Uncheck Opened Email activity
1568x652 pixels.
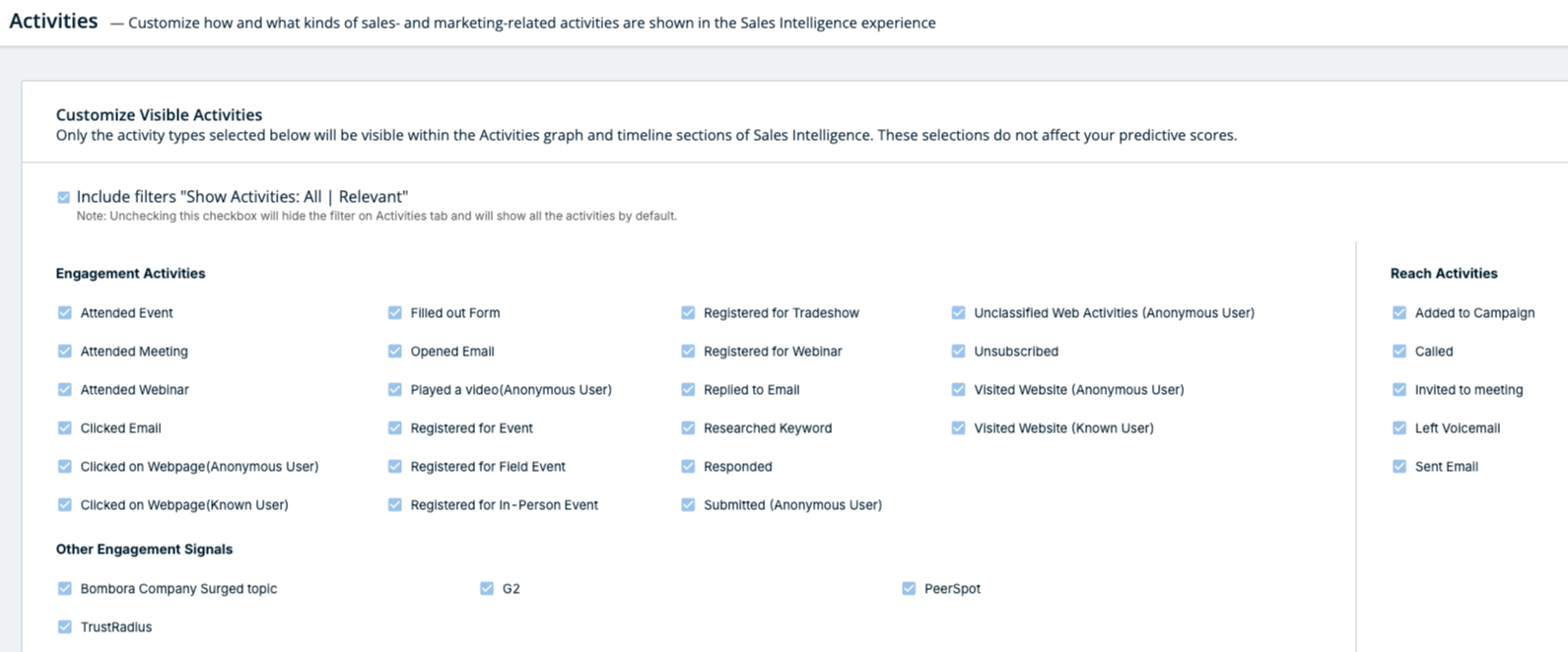tap(395, 352)
